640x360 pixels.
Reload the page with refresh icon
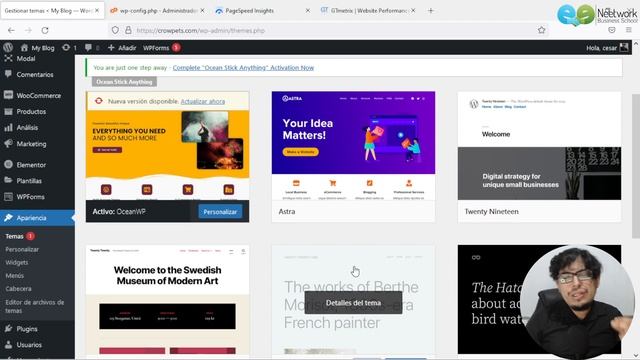pyautogui.click(x=45, y=30)
